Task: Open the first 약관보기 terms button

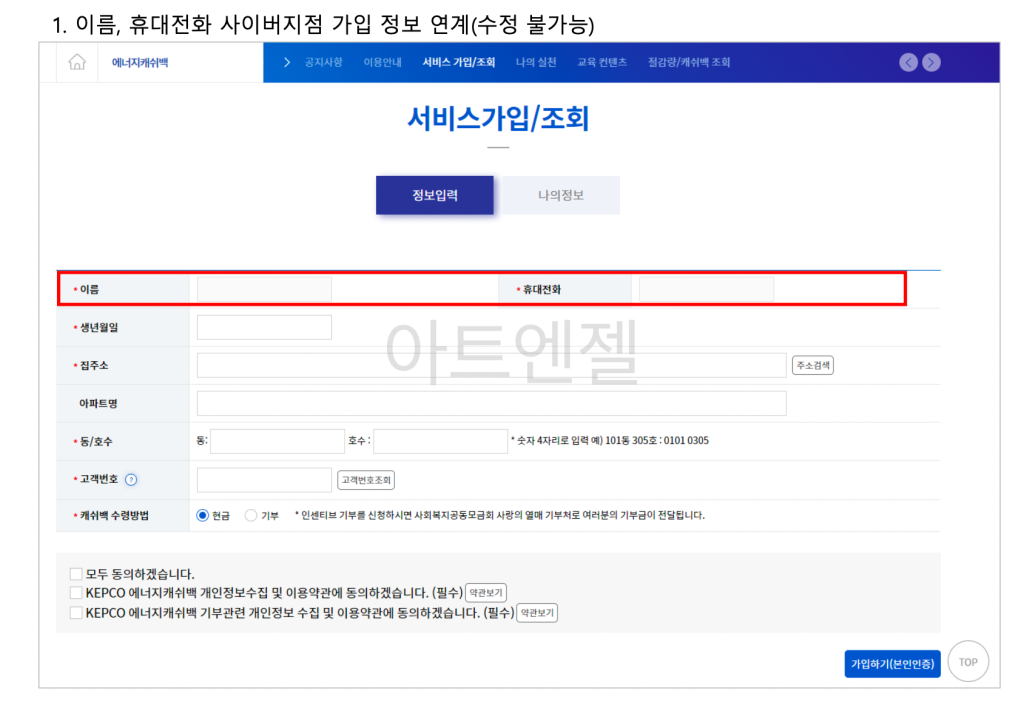Action: tap(487, 592)
